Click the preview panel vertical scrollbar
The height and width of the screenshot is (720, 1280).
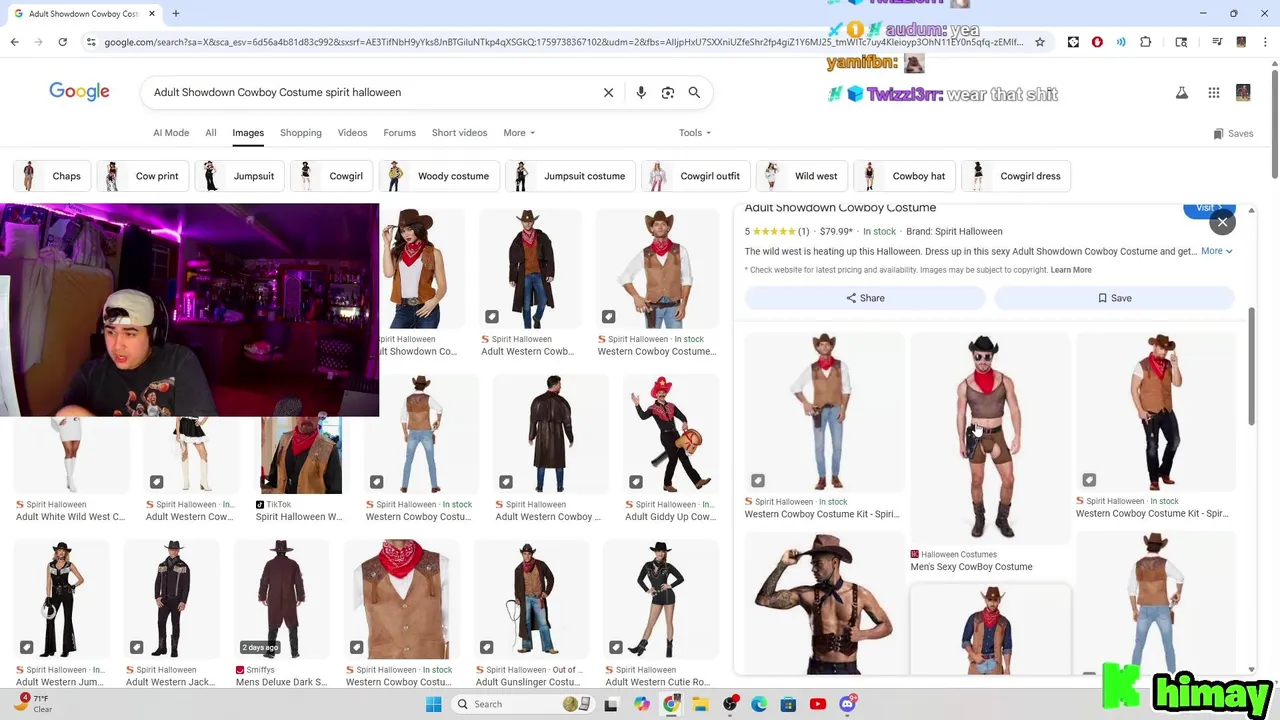(1251, 365)
